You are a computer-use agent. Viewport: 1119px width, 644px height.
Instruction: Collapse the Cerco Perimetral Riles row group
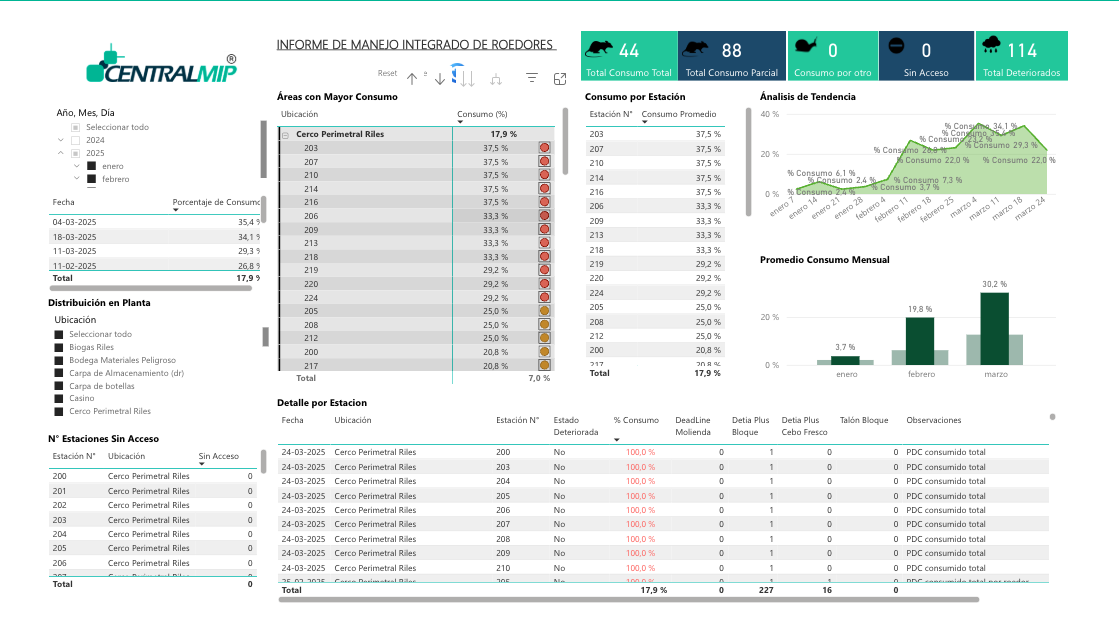point(285,134)
